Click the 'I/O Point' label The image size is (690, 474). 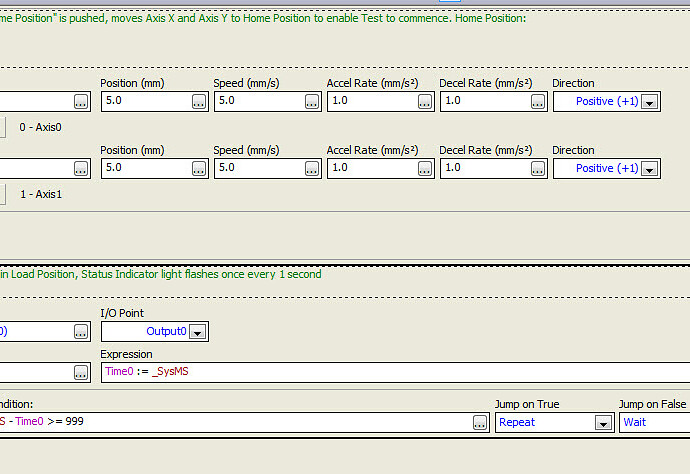[x=122, y=313]
